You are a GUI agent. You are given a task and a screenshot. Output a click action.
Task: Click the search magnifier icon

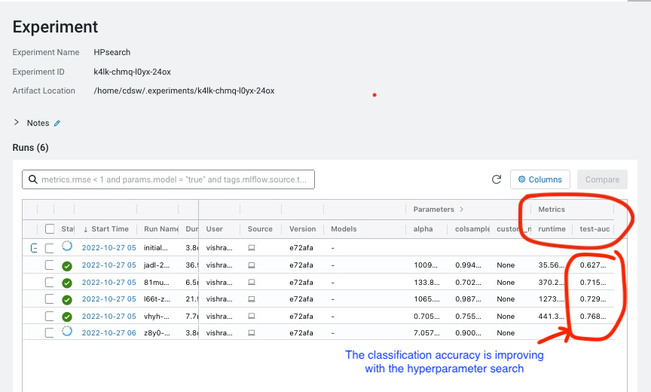(33, 179)
